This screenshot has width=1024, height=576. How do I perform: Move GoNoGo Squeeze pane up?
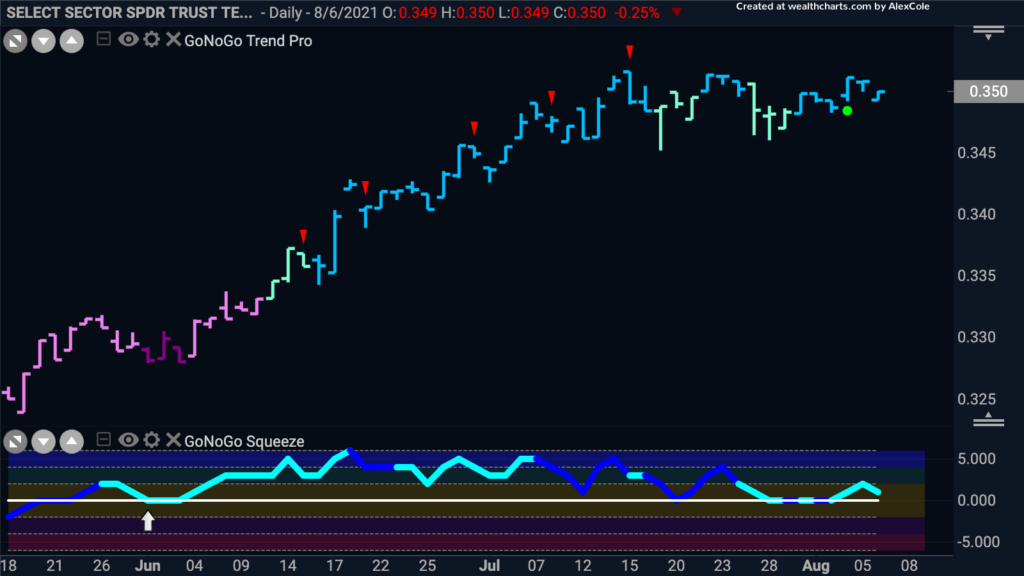coord(72,441)
